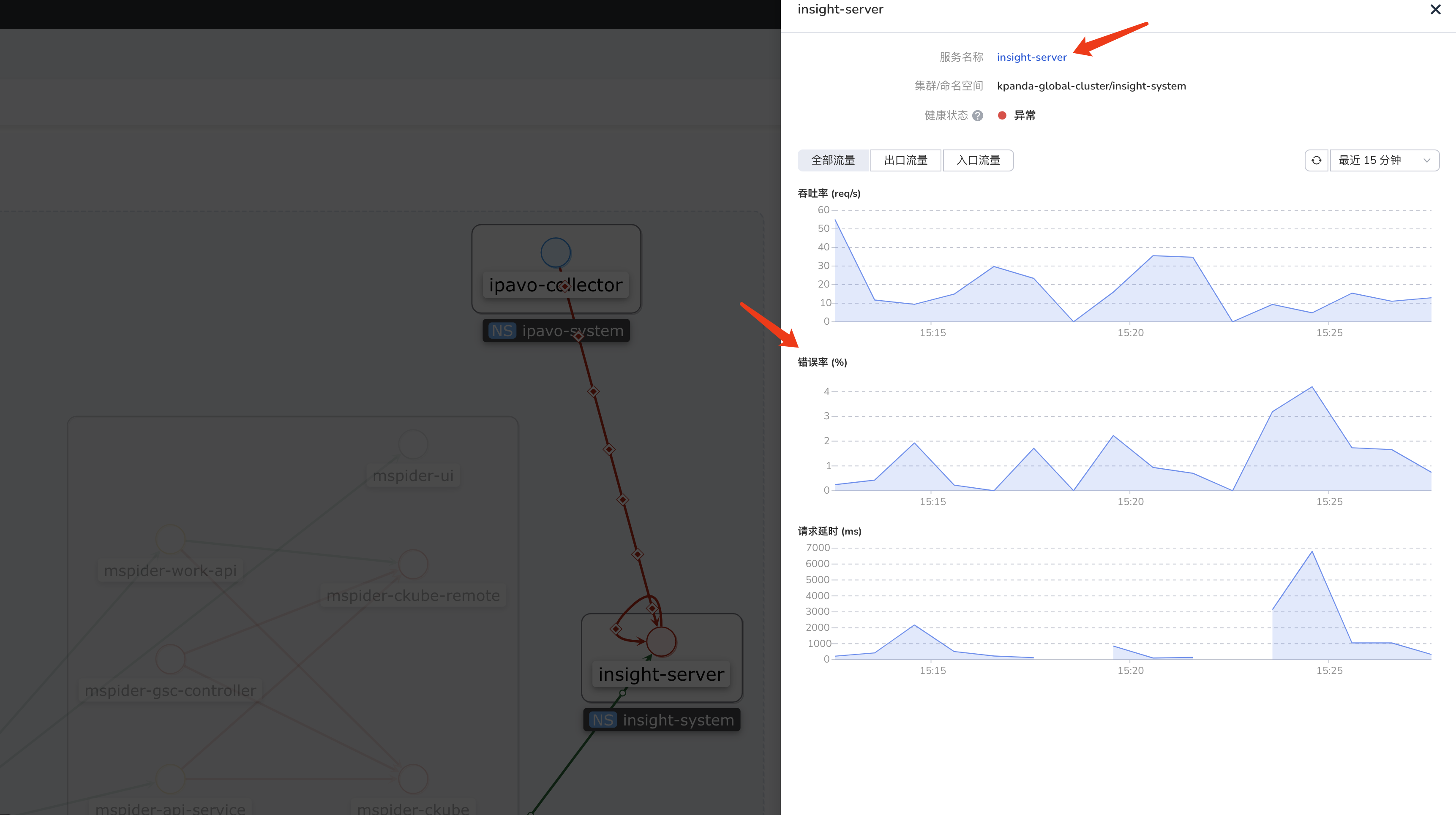Click the mspider-api-service label
This screenshot has width=1456, height=815.
pos(170,808)
